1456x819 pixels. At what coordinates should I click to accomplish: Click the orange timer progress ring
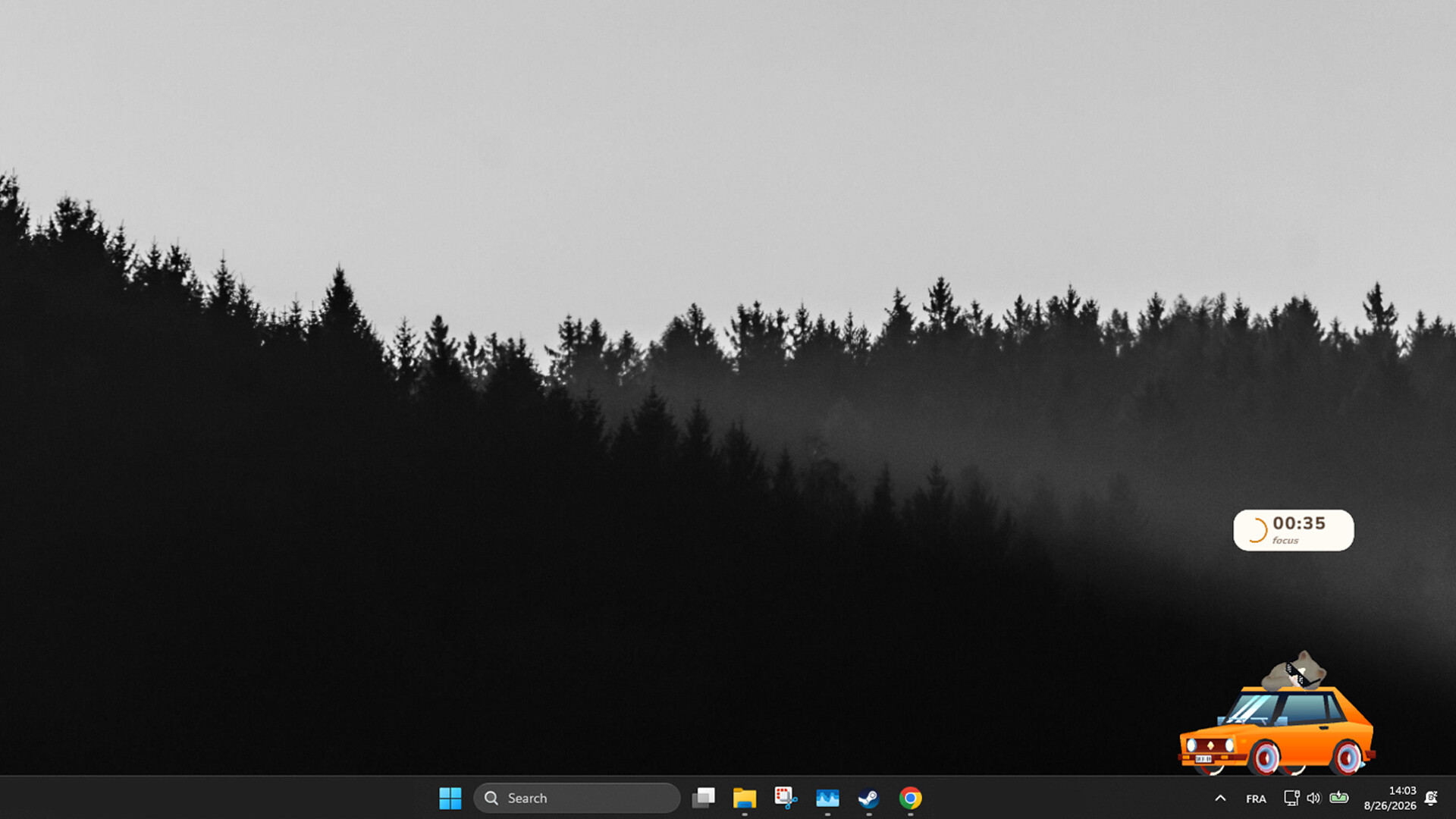(x=1257, y=530)
